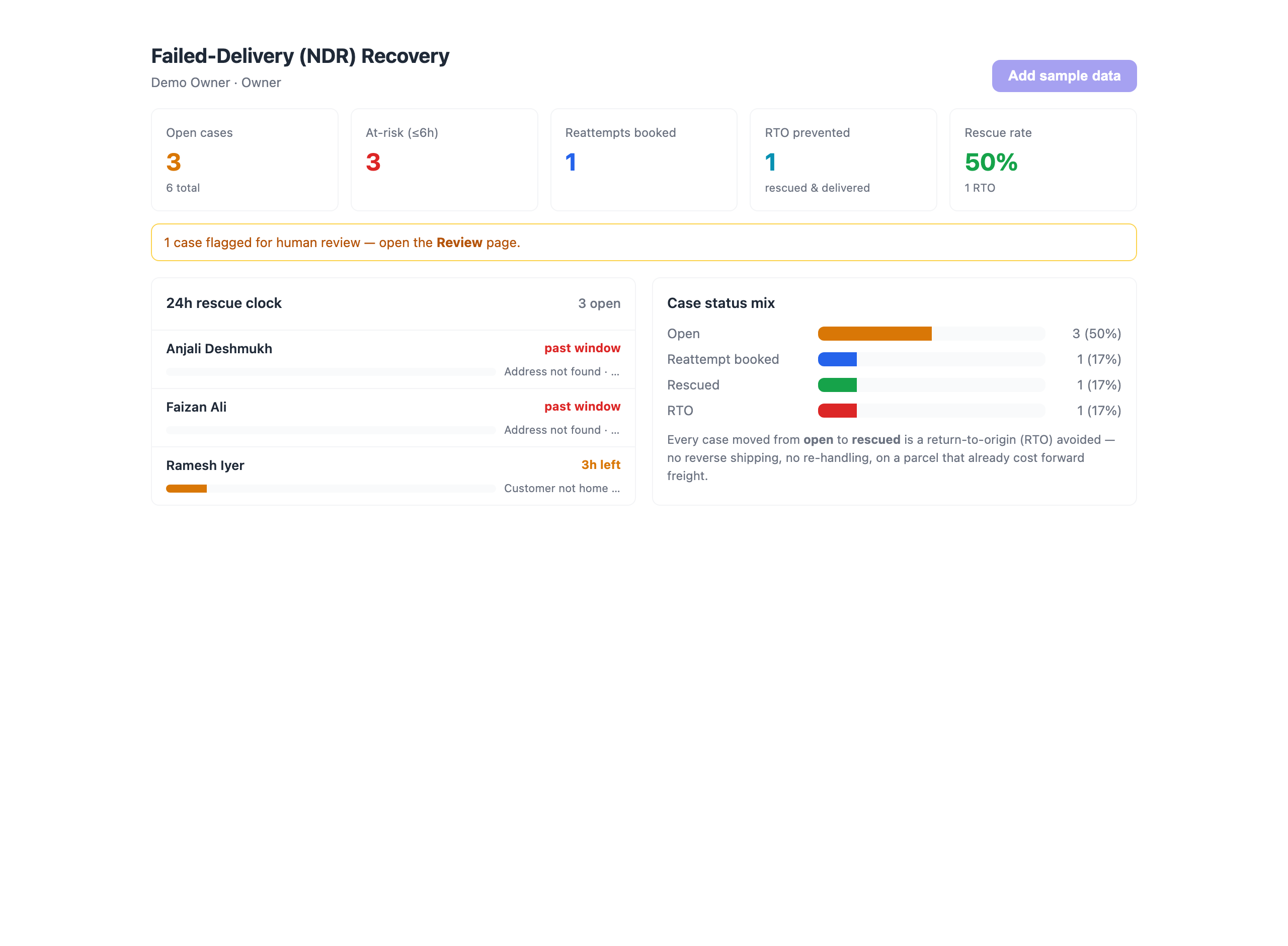Click the Rescue rate 50% card

tap(1042, 160)
